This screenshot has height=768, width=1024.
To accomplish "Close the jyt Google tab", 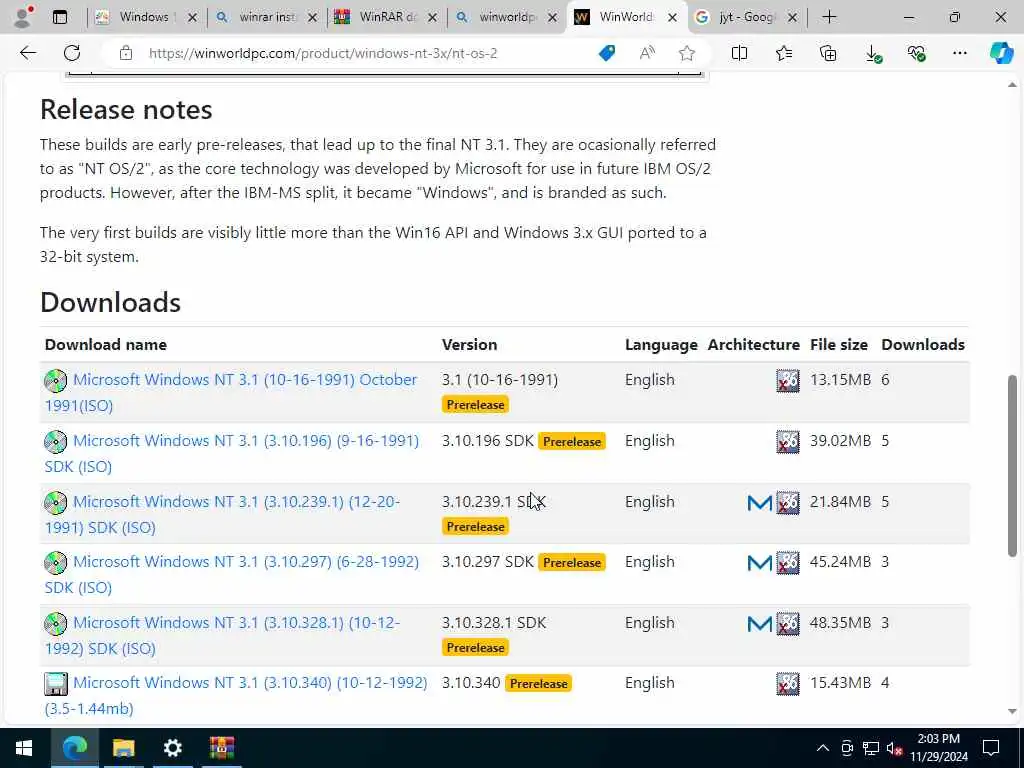I will (x=792, y=18).
